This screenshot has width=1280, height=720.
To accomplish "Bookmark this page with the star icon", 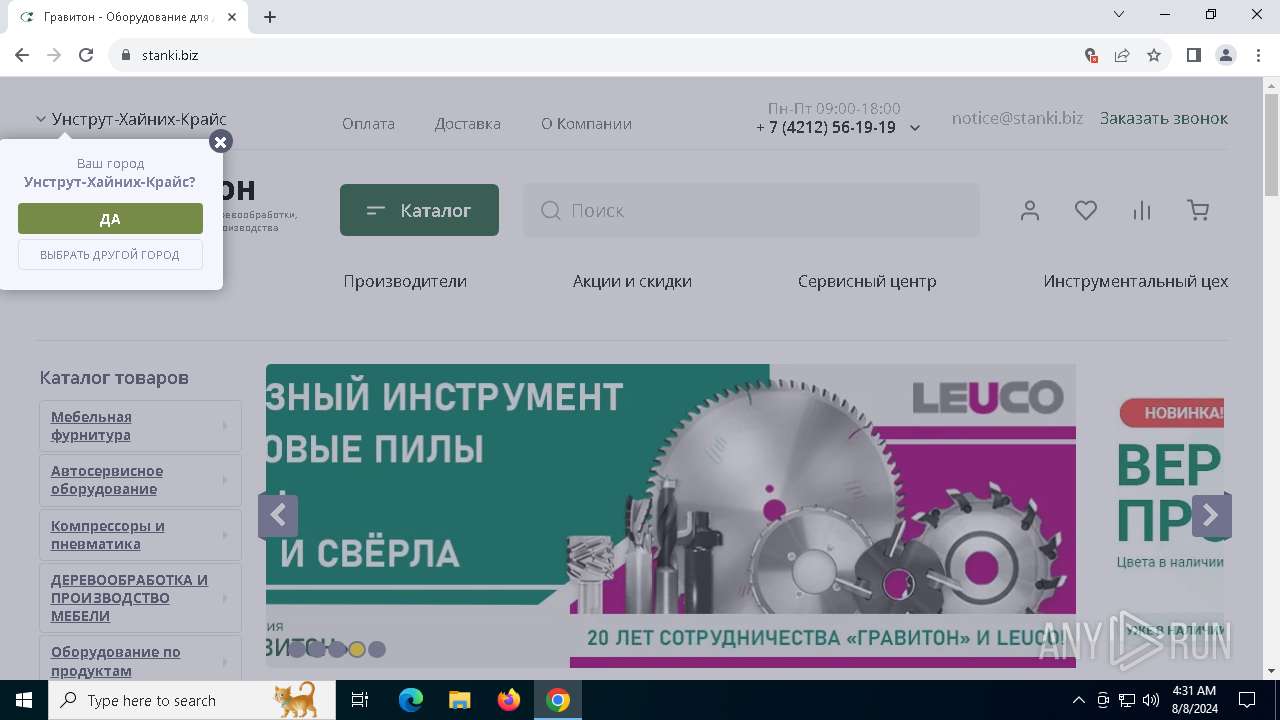I will (1154, 55).
